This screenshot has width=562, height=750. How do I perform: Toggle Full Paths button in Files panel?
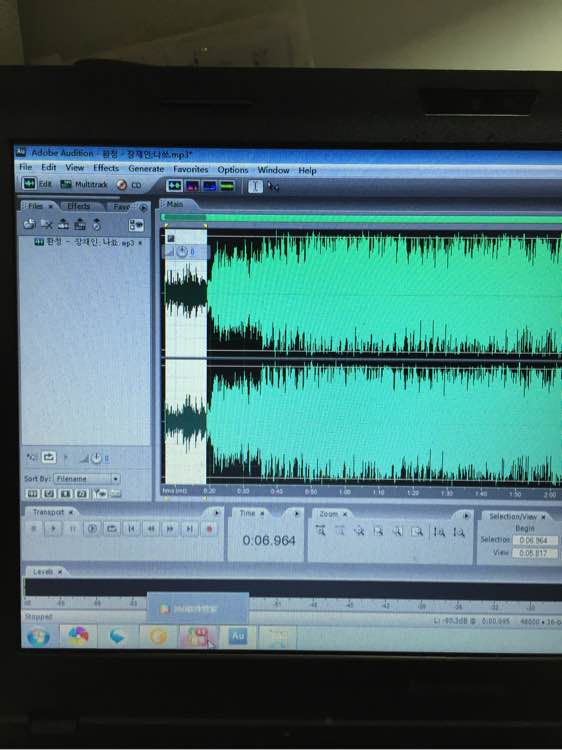point(115,493)
